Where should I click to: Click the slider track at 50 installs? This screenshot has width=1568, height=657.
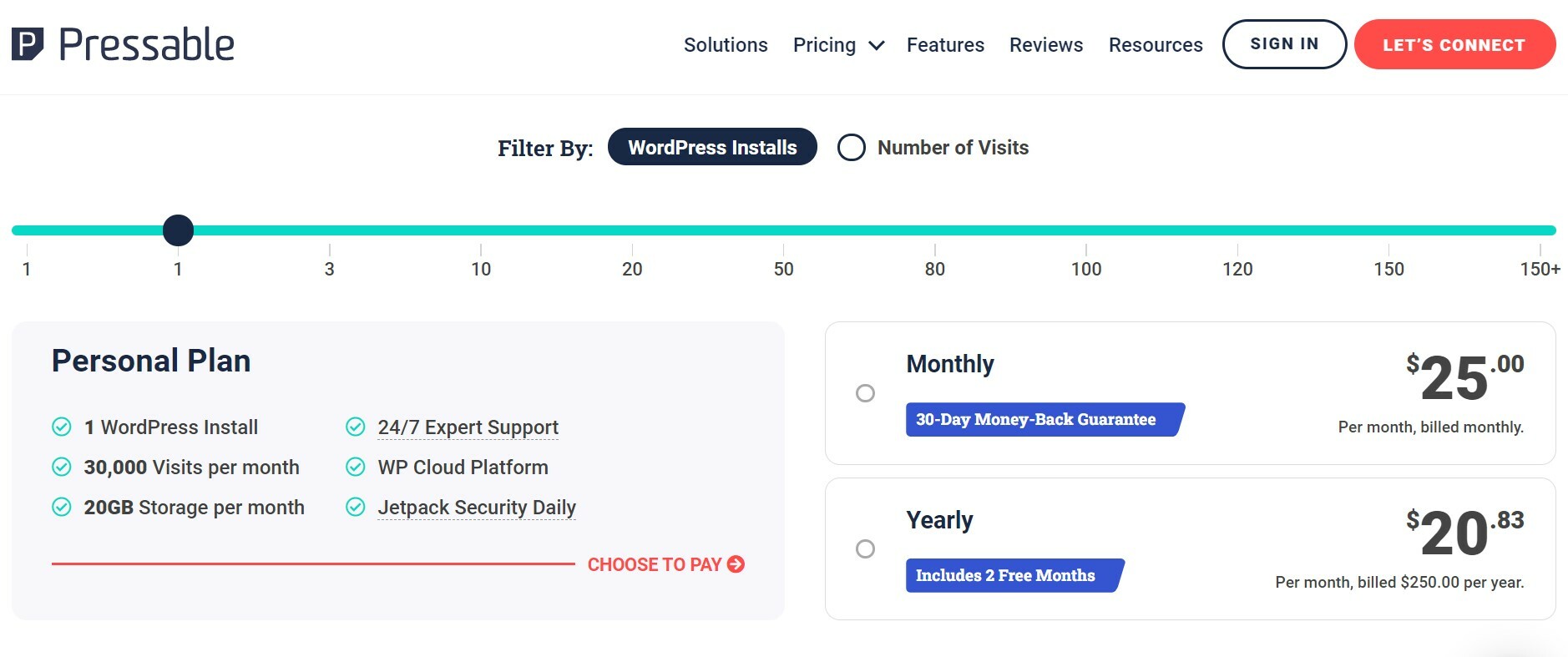tap(783, 230)
